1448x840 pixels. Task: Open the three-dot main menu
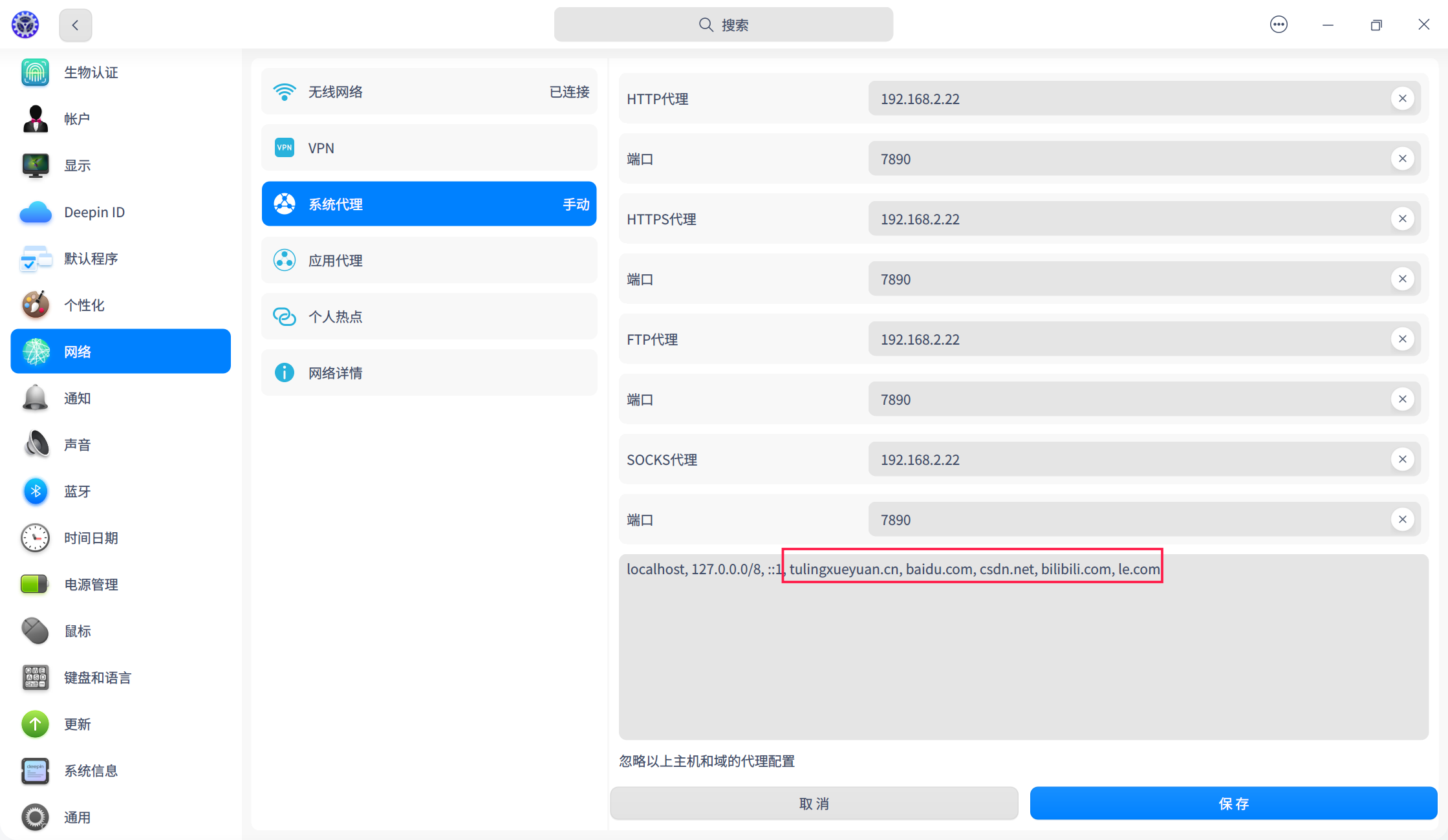pyautogui.click(x=1279, y=25)
